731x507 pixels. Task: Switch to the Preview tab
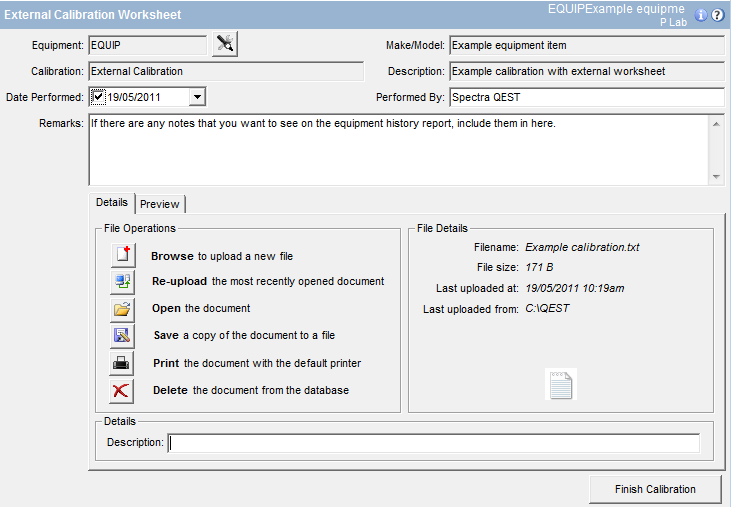pyautogui.click(x=160, y=204)
